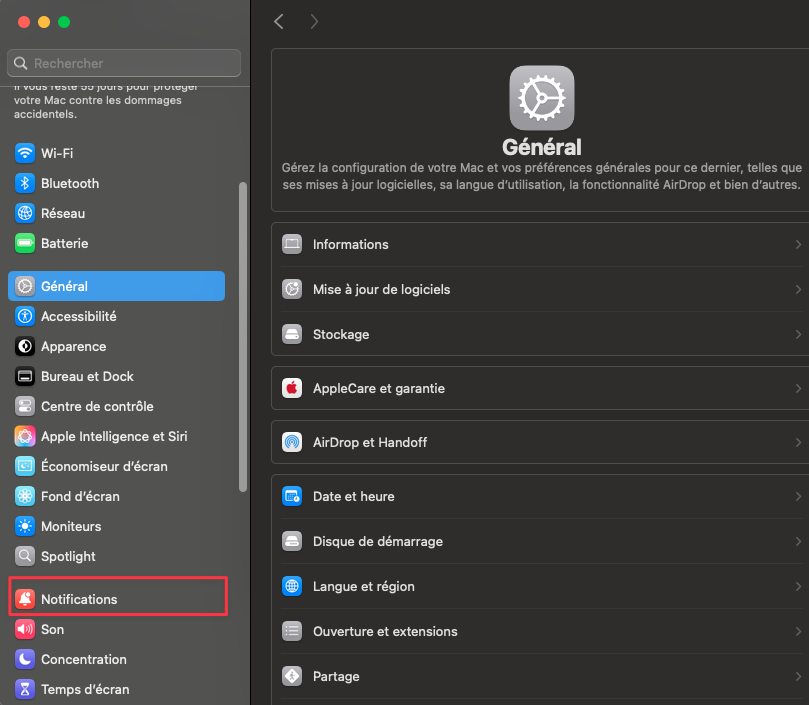The height and width of the screenshot is (705, 809).
Task: Click Ouverture et extensions chevron
Action: tap(798, 631)
